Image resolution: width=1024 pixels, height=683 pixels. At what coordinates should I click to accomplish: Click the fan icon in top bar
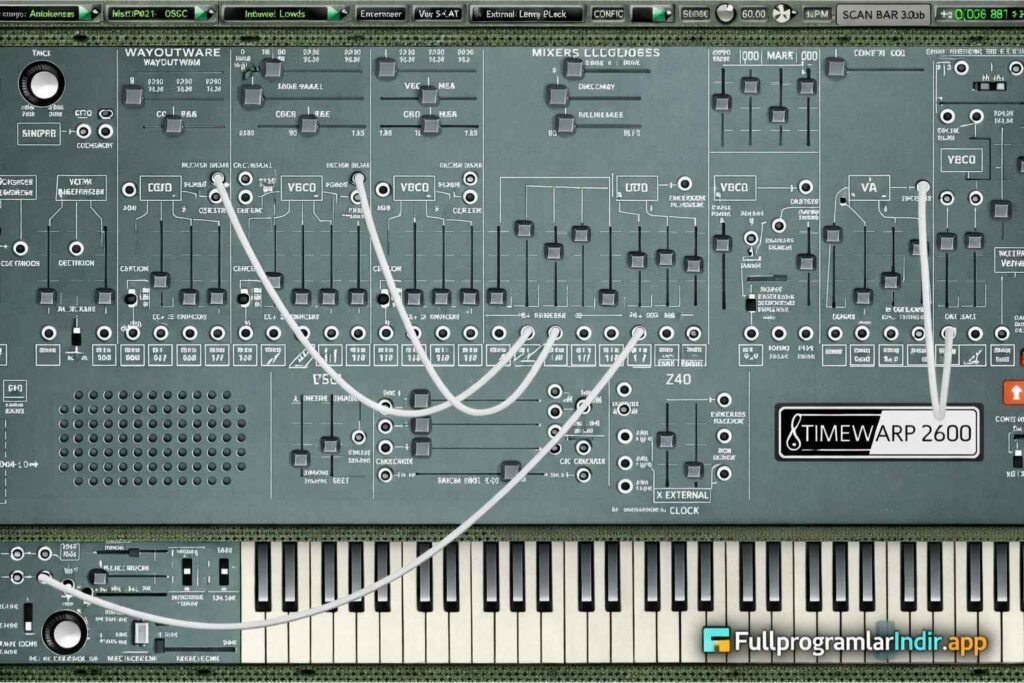(x=785, y=15)
